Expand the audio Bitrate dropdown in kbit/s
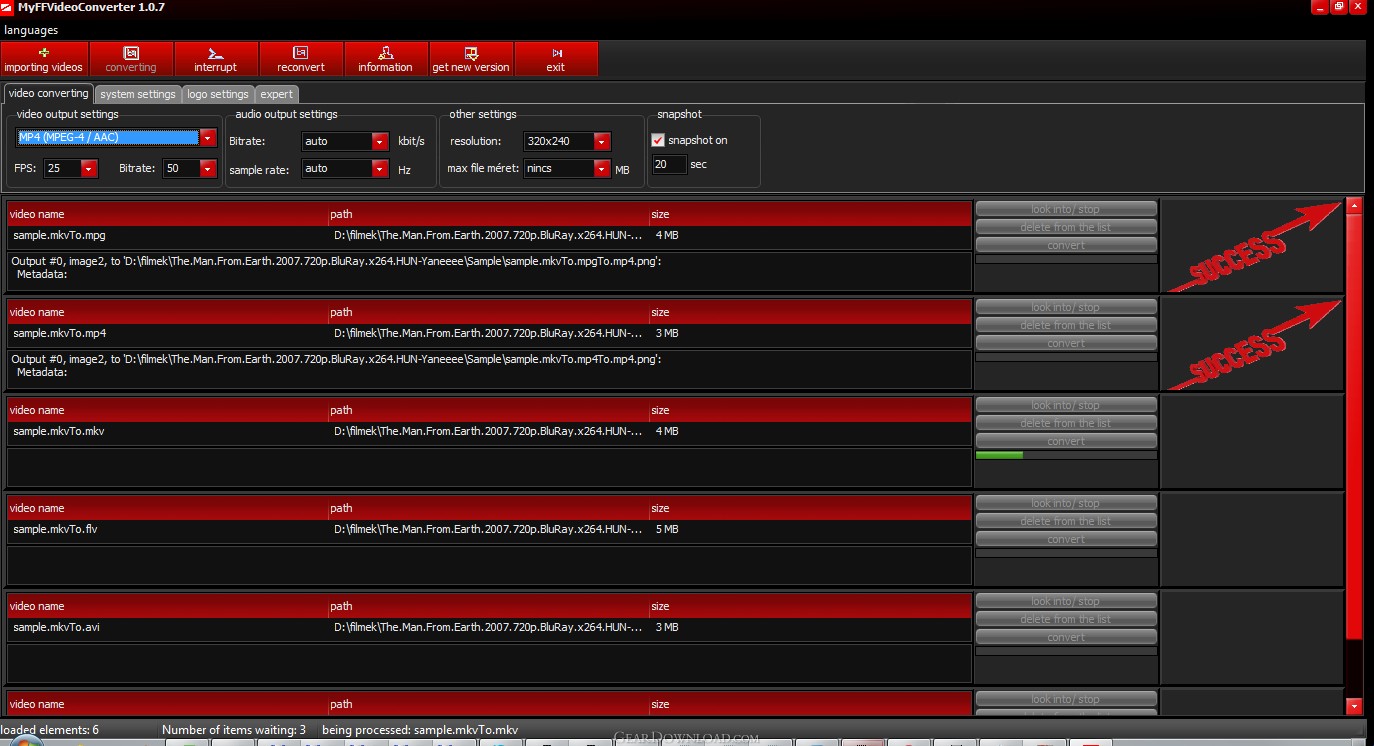 pos(380,142)
